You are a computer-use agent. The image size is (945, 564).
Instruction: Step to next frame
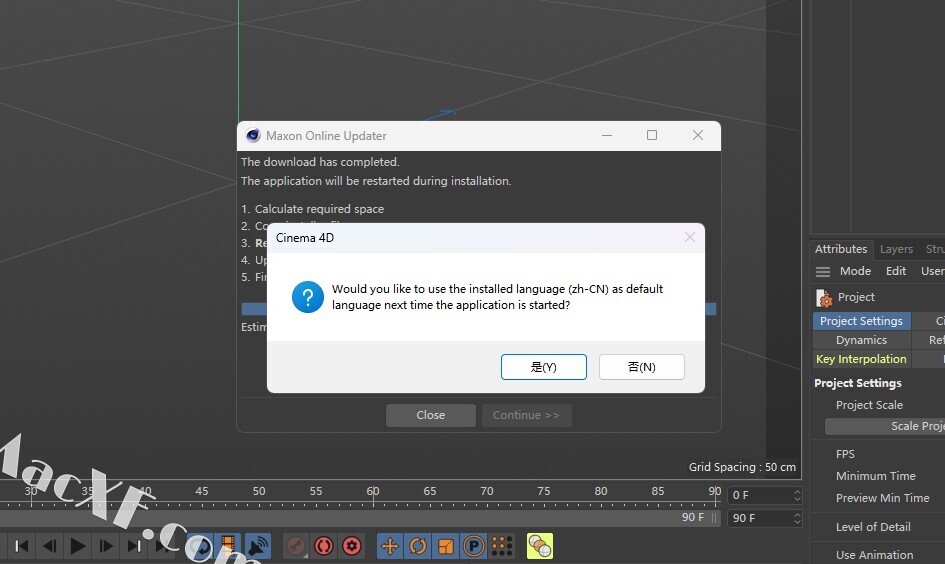[106, 547]
